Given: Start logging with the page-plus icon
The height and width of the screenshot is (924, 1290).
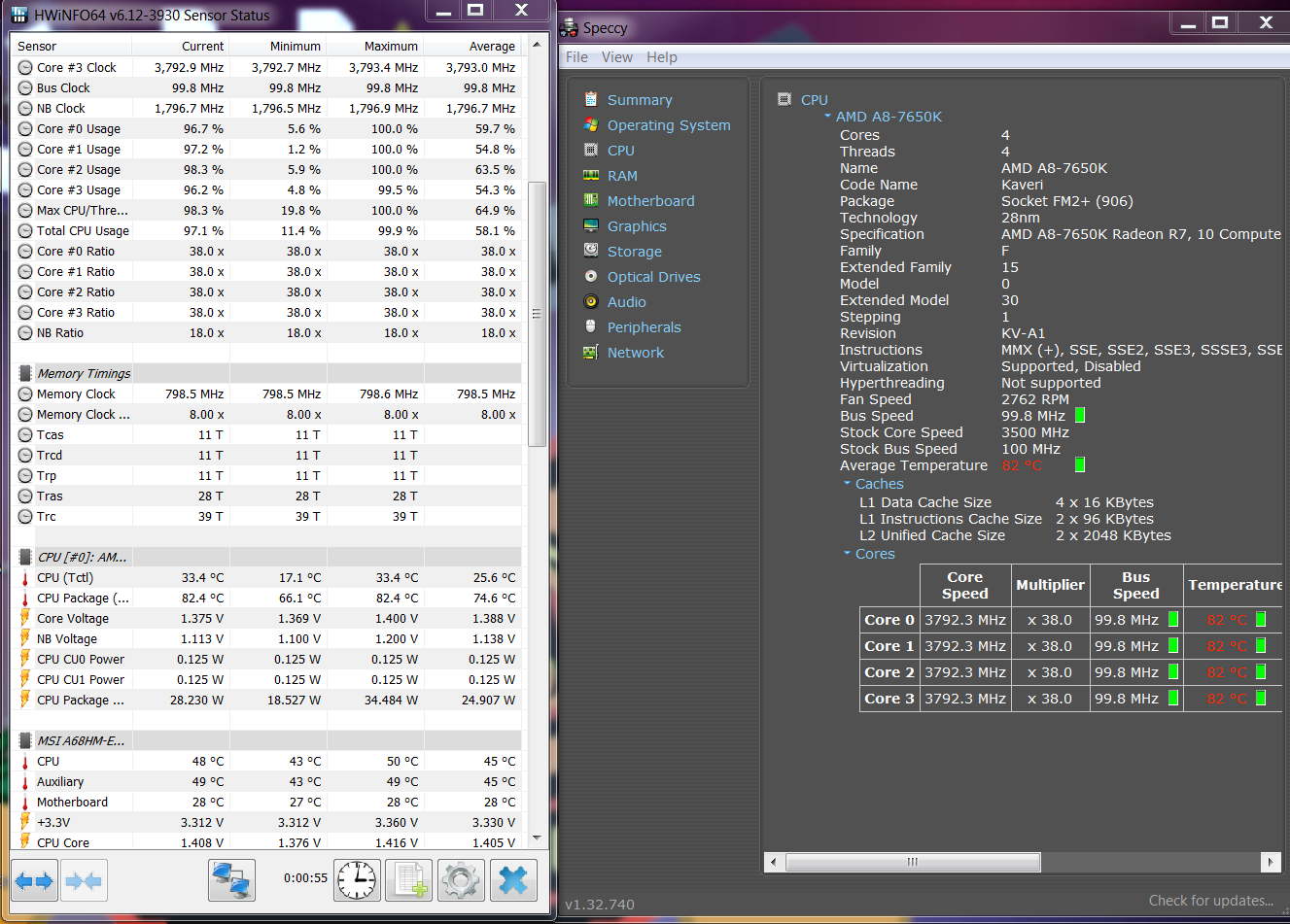Looking at the screenshot, I should (409, 881).
